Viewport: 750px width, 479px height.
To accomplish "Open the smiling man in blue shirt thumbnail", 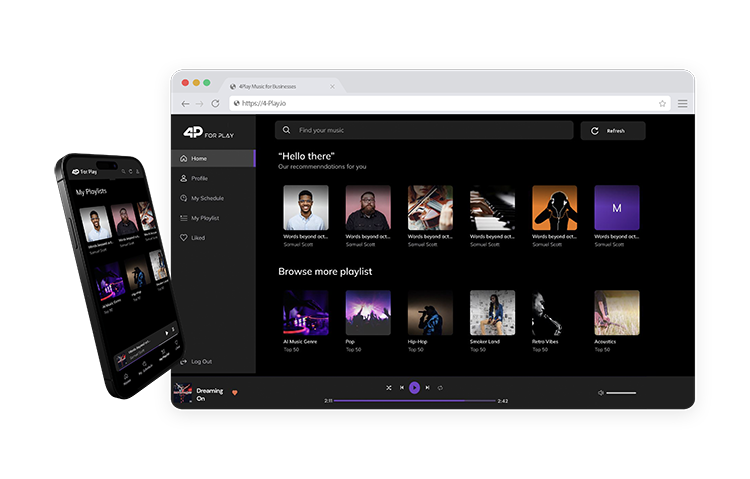I will pyautogui.click(x=306, y=208).
